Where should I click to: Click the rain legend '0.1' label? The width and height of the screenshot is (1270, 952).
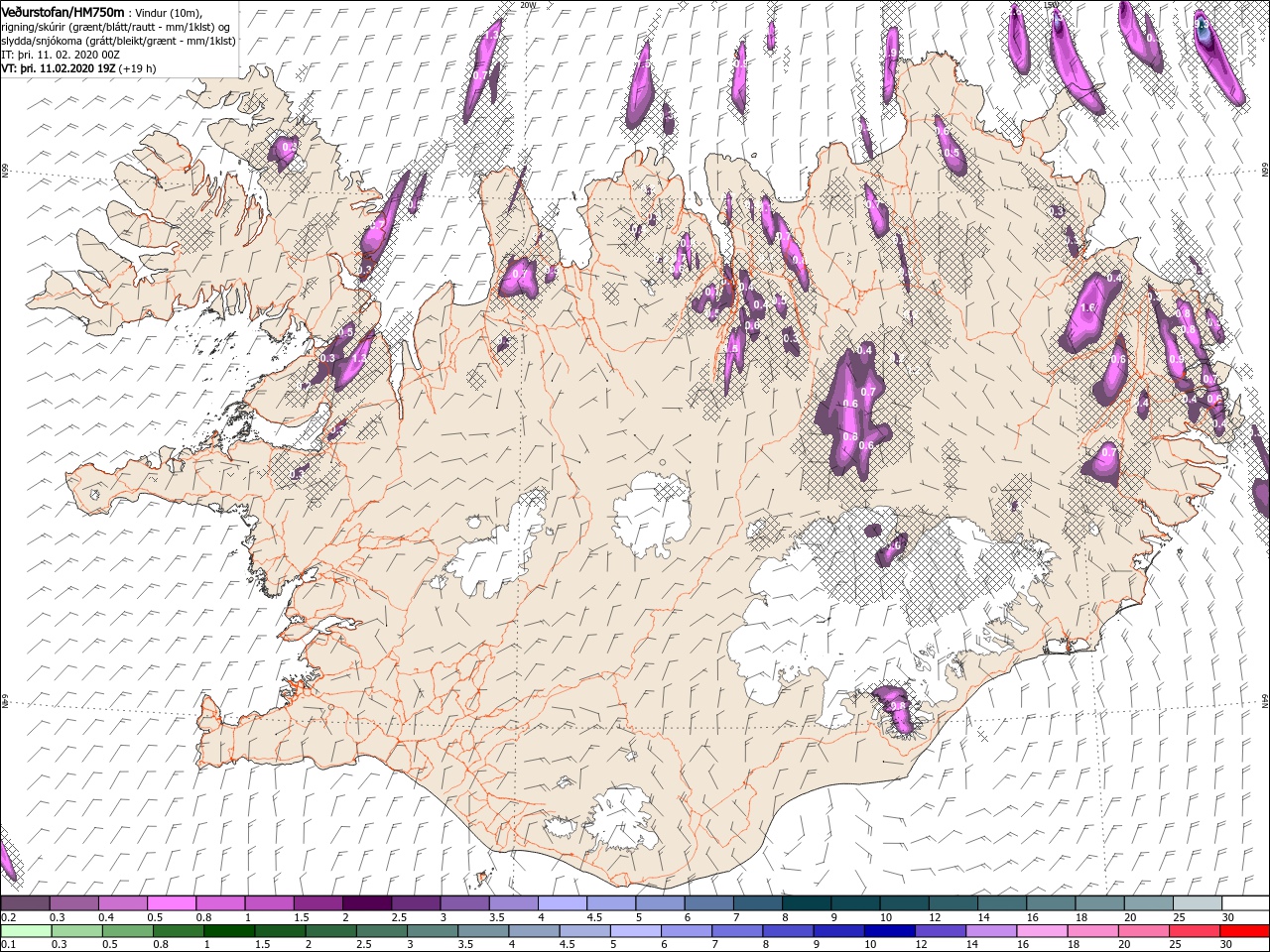pyautogui.click(x=7, y=945)
